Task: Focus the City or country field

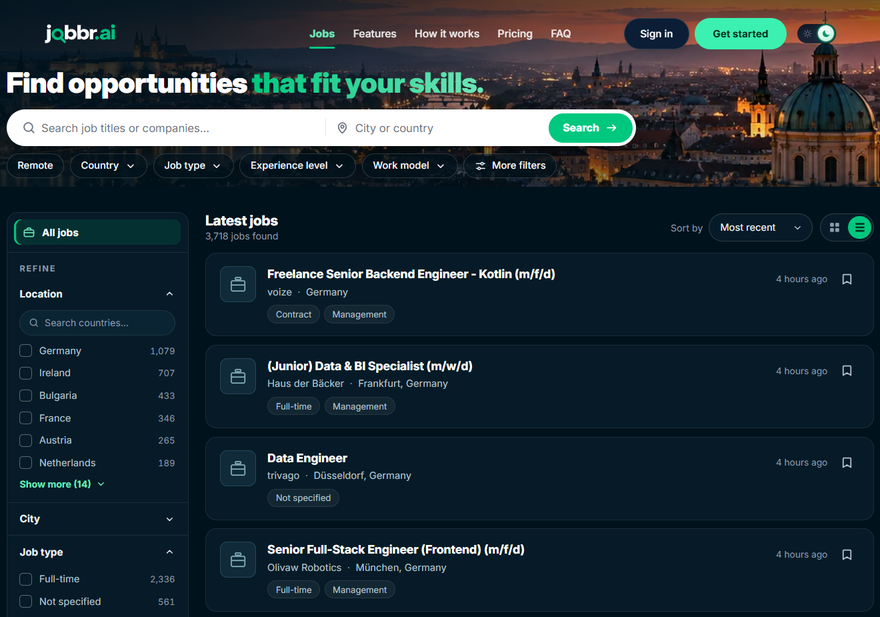Action: 438,128
